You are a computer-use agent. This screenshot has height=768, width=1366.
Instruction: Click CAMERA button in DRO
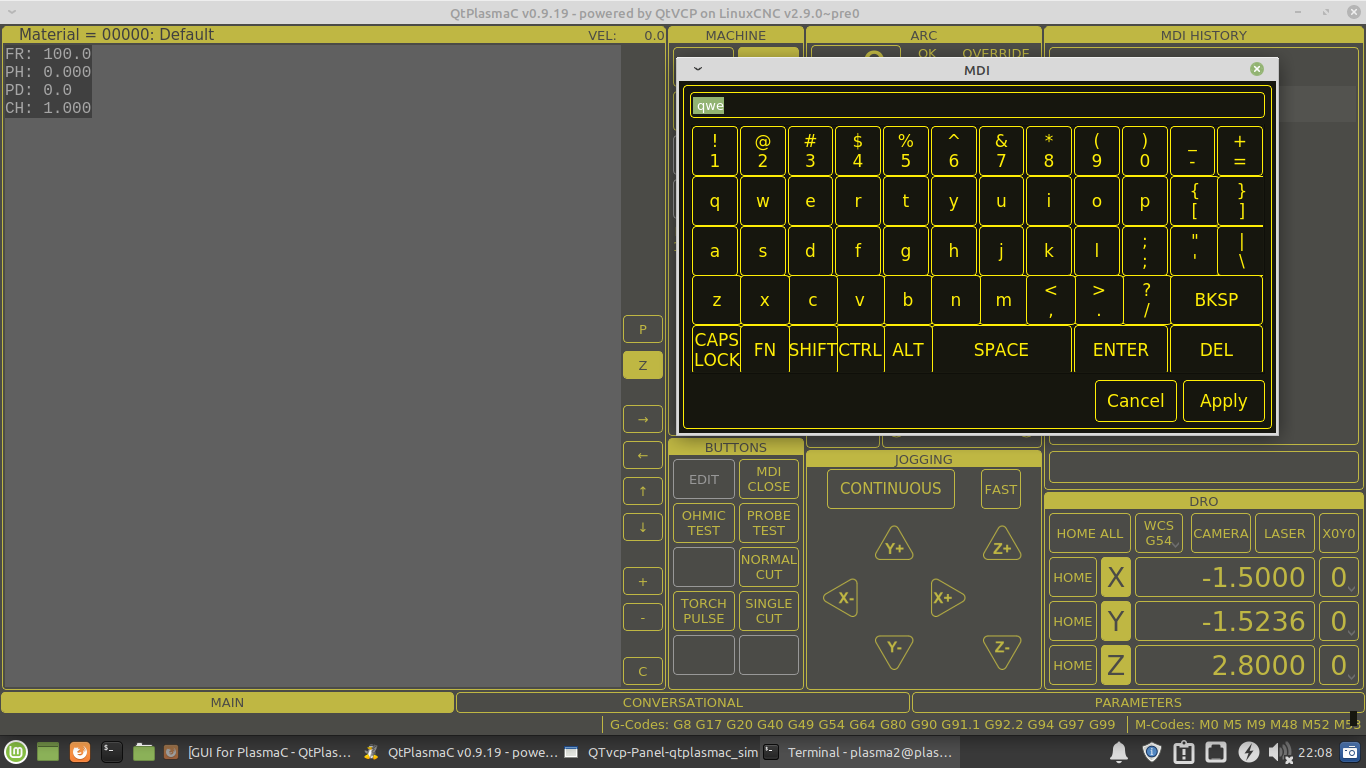coord(1220,533)
